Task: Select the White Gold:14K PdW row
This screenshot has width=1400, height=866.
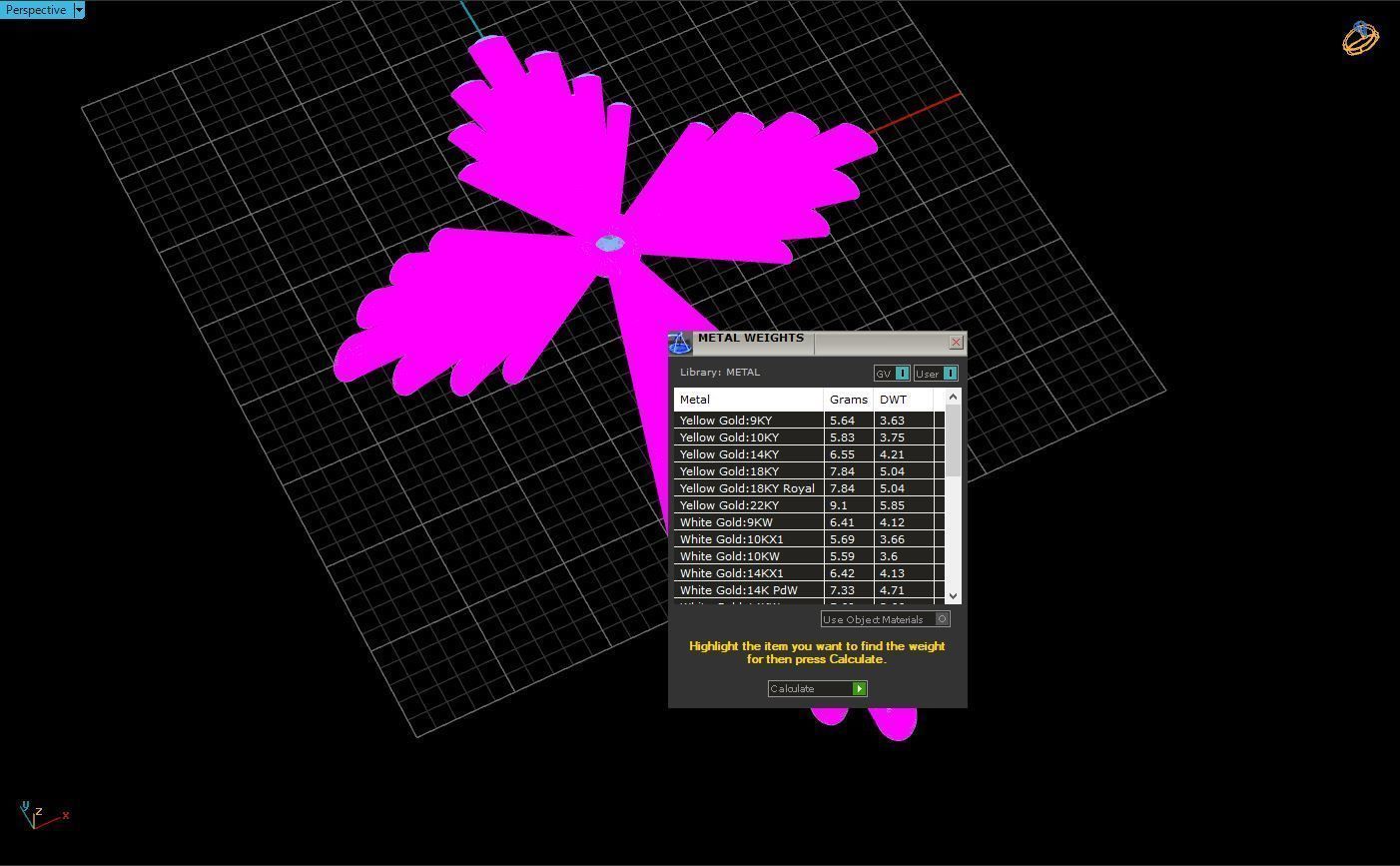Action: point(809,590)
